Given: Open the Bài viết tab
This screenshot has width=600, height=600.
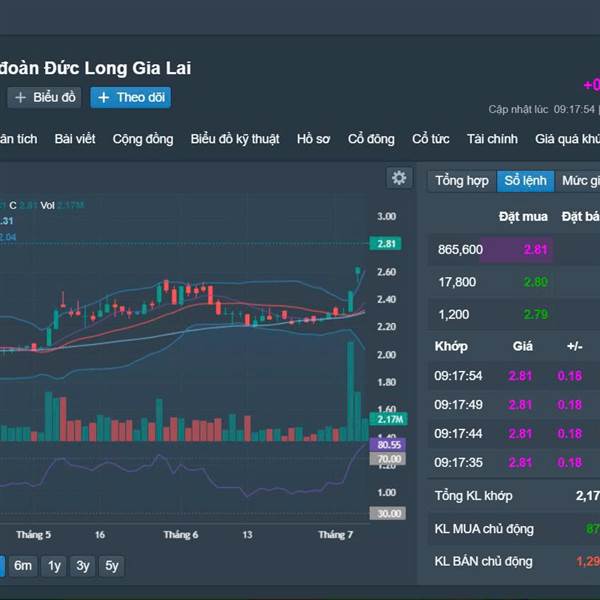Looking at the screenshot, I should click(75, 139).
